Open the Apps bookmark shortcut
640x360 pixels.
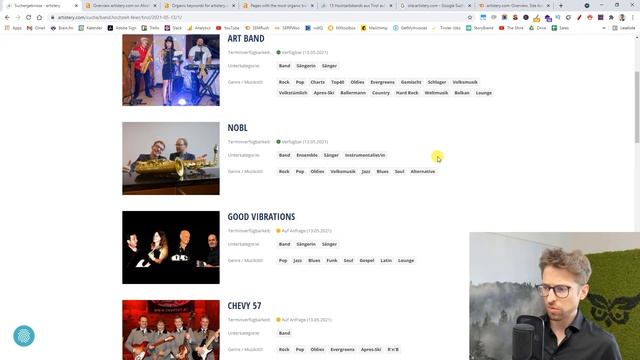pyautogui.click(x=13, y=28)
